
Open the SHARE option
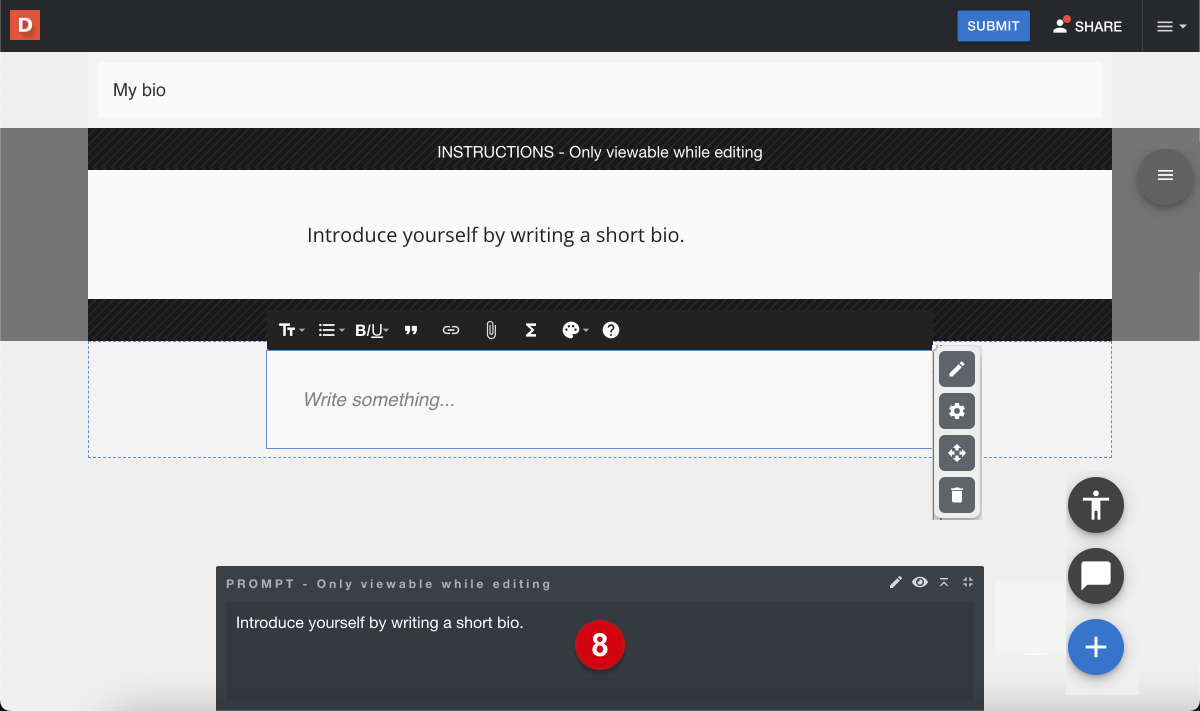coord(1087,26)
